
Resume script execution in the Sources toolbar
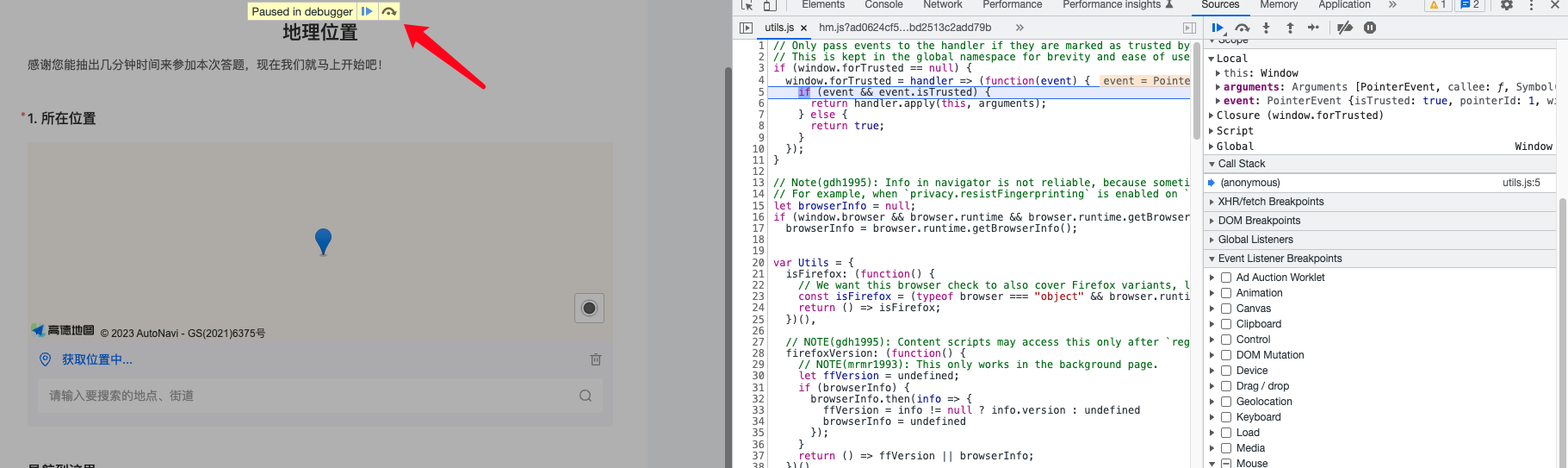pyautogui.click(x=1218, y=28)
